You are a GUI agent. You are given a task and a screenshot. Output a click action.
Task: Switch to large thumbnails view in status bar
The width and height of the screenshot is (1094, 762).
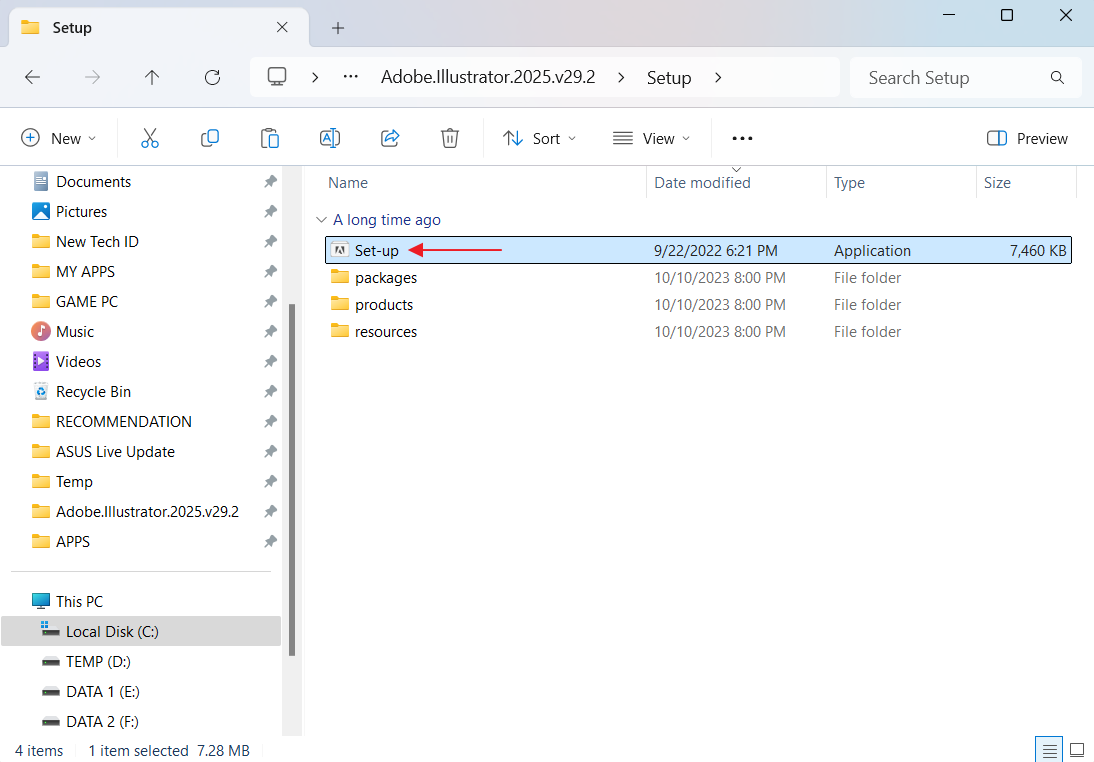coord(1077,749)
